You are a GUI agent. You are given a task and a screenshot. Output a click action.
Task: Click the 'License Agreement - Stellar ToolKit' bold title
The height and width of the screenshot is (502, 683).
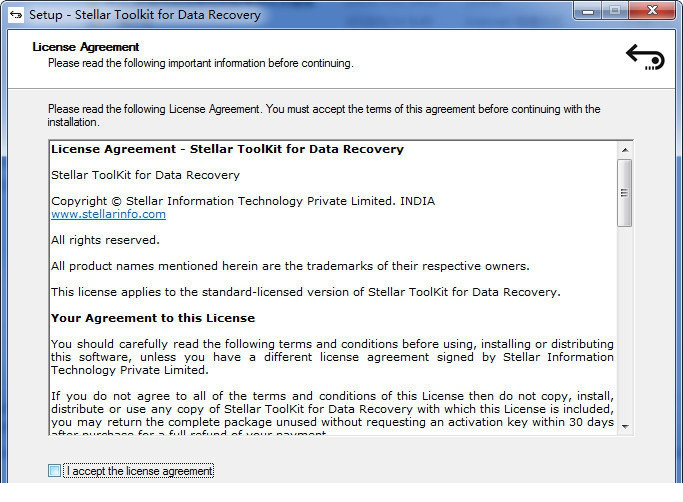tap(227, 149)
